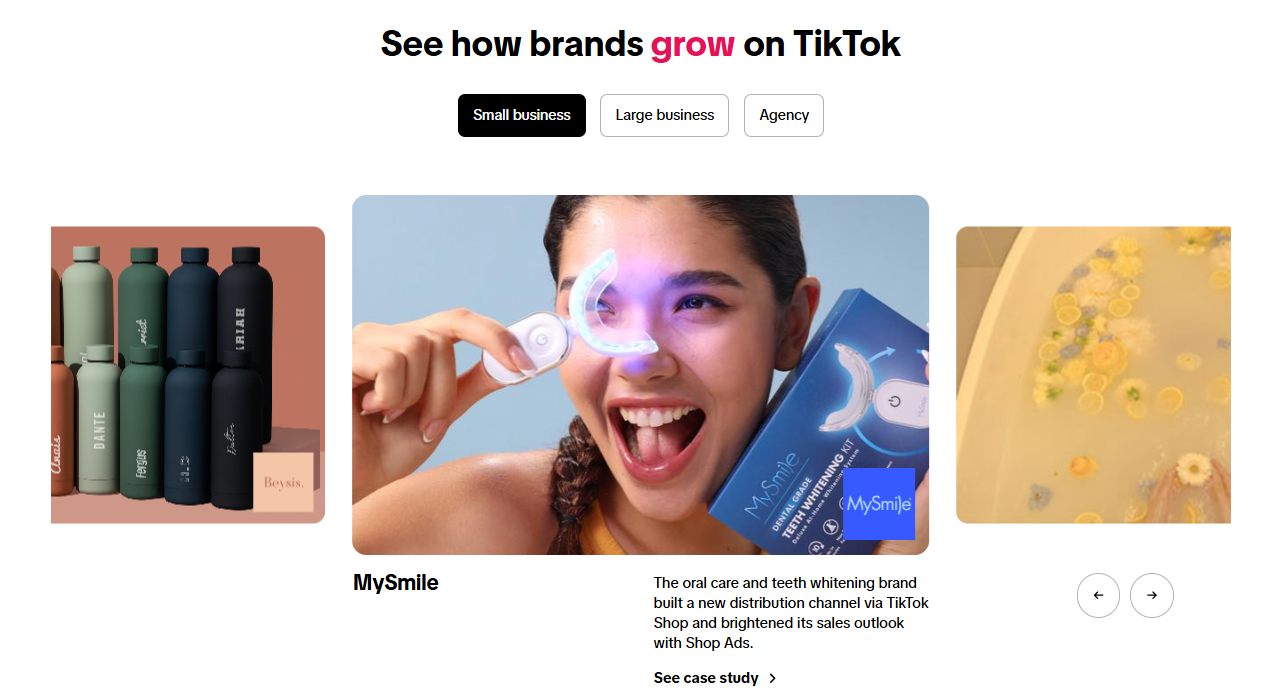Image resolution: width=1276 pixels, height=696 pixels.
Task: Open the Agency tab
Action: coord(784,115)
